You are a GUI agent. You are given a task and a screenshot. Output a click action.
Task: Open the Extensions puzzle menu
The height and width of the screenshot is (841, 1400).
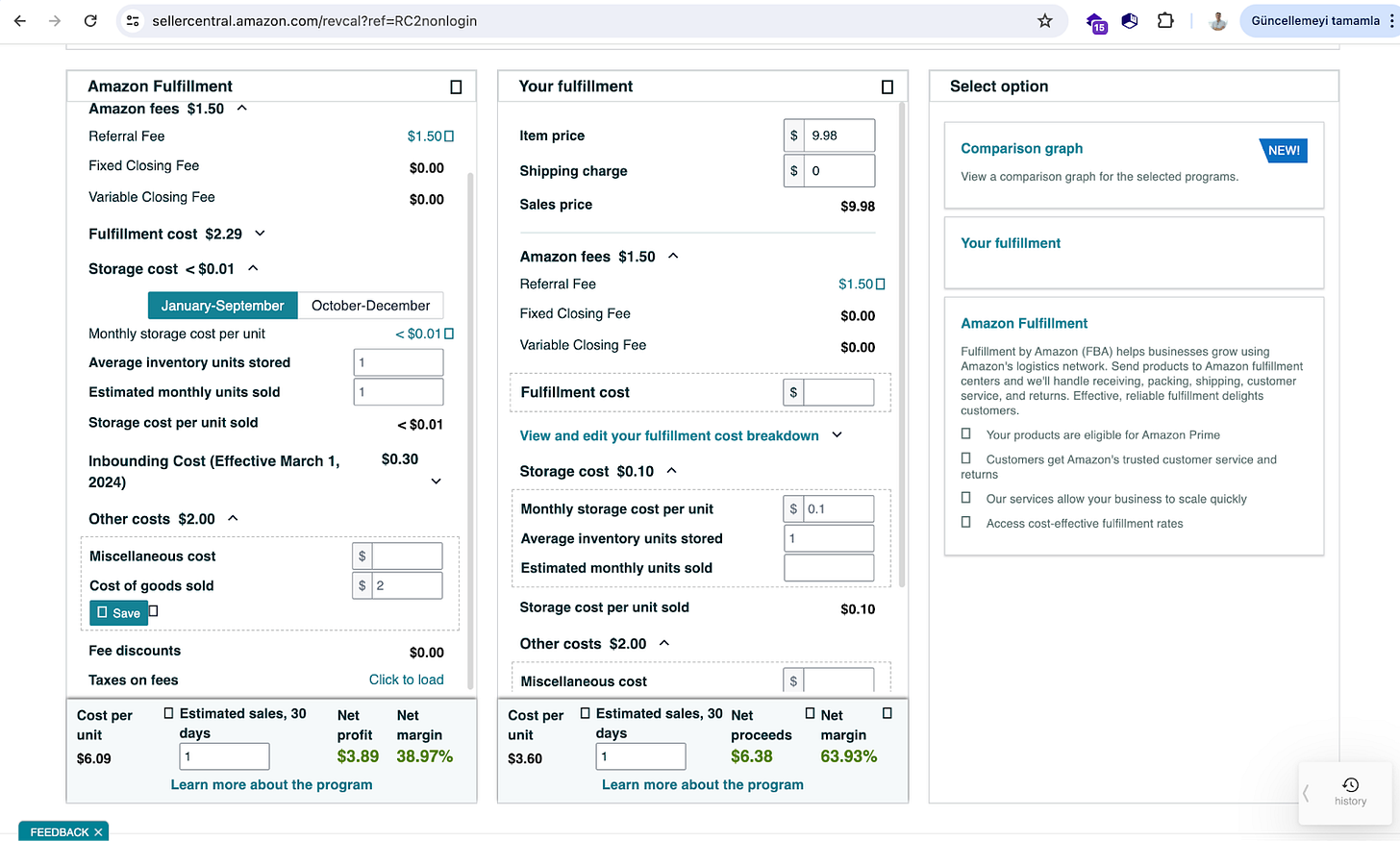[1165, 20]
